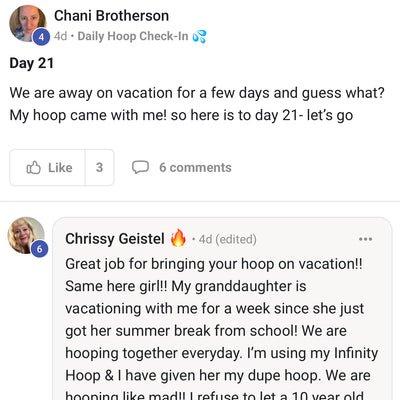This screenshot has width=400, height=400.
Task: Open the Day 21 post title
Action: [x=32, y=63]
